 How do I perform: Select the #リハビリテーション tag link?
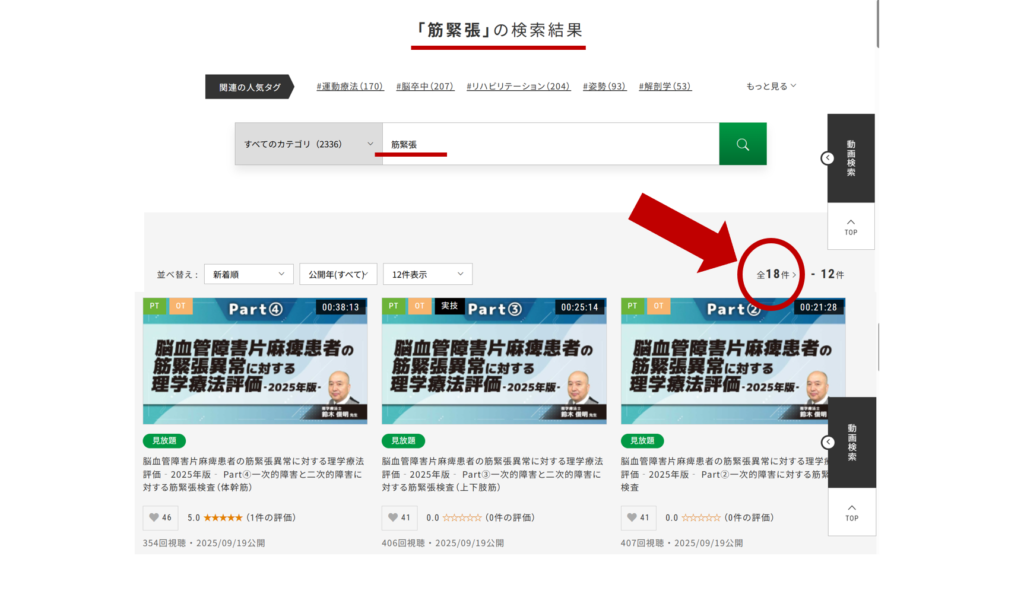tap(518, 86)
